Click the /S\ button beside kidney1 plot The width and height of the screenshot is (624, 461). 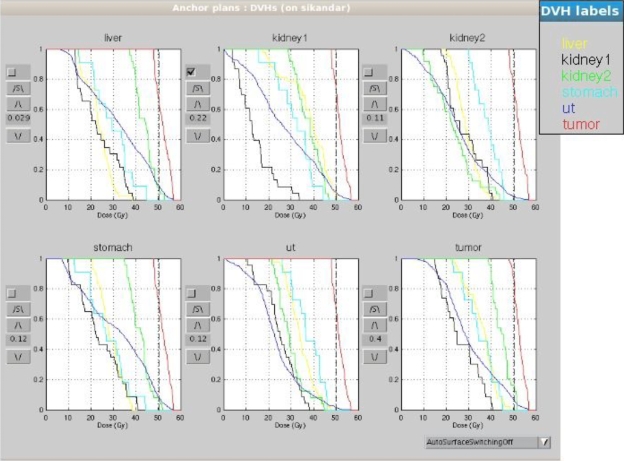(x=197, y=88)
